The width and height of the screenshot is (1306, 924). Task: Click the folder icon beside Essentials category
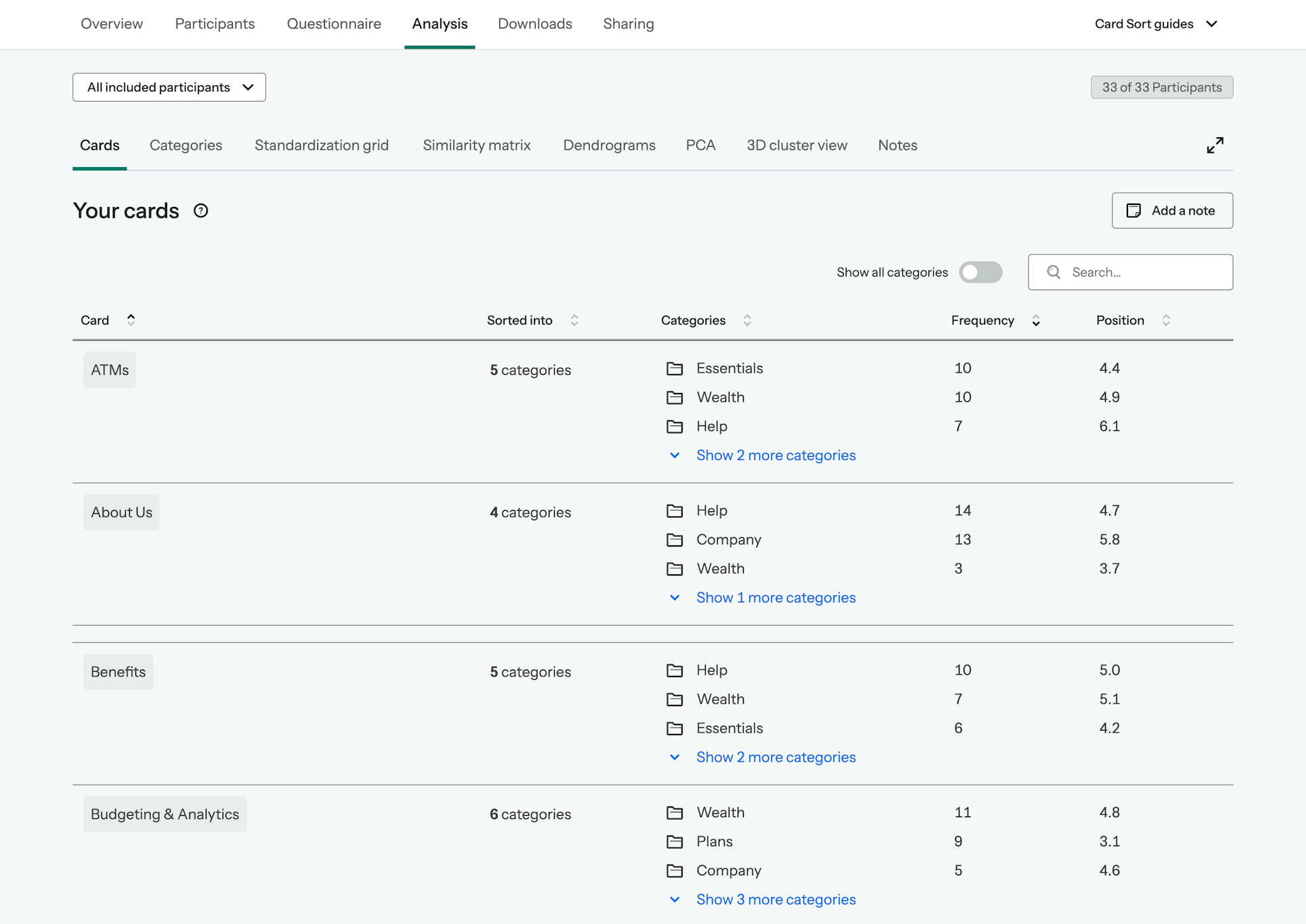click(675, 369)
